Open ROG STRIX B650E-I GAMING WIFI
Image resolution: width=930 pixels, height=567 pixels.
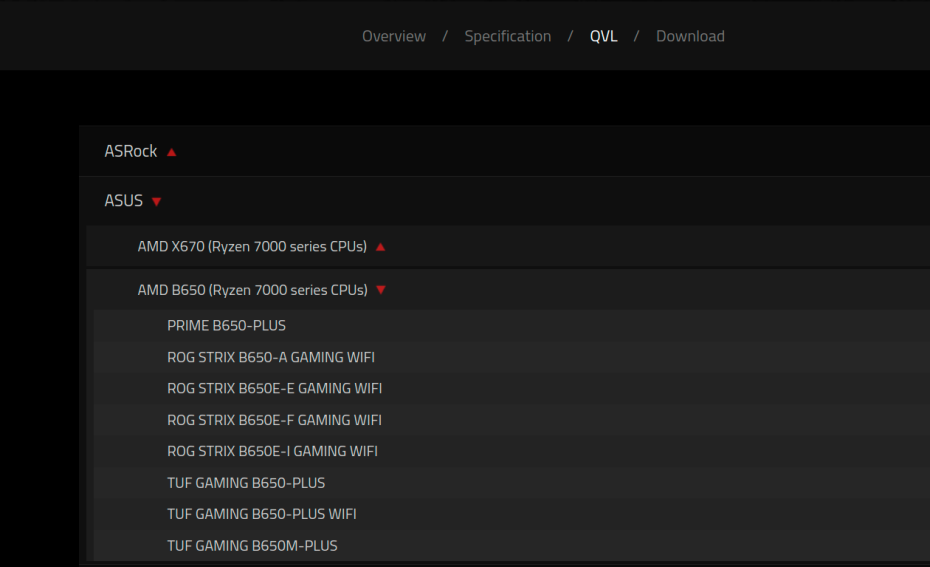click(272, 451)
